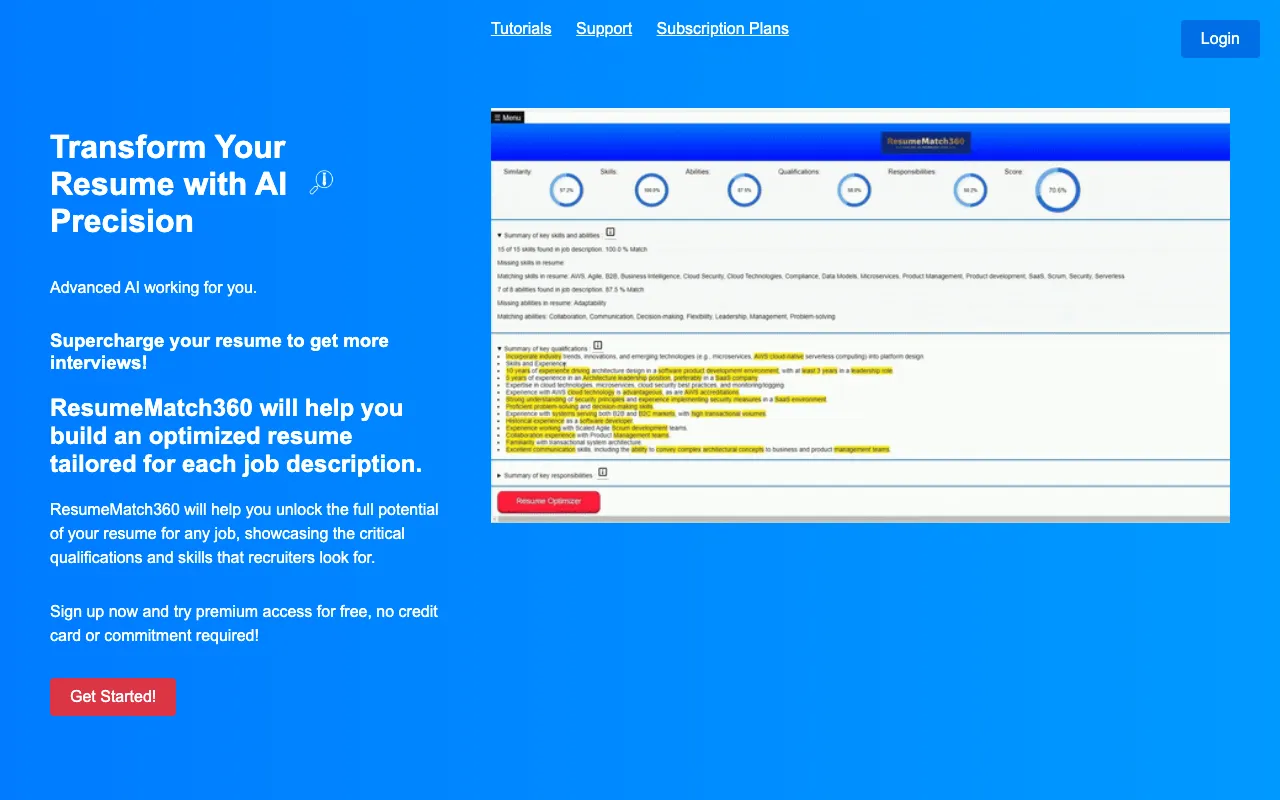Open the Tutorials link
This screenshot has height=800, width=1280.
(x=521, y=28)
